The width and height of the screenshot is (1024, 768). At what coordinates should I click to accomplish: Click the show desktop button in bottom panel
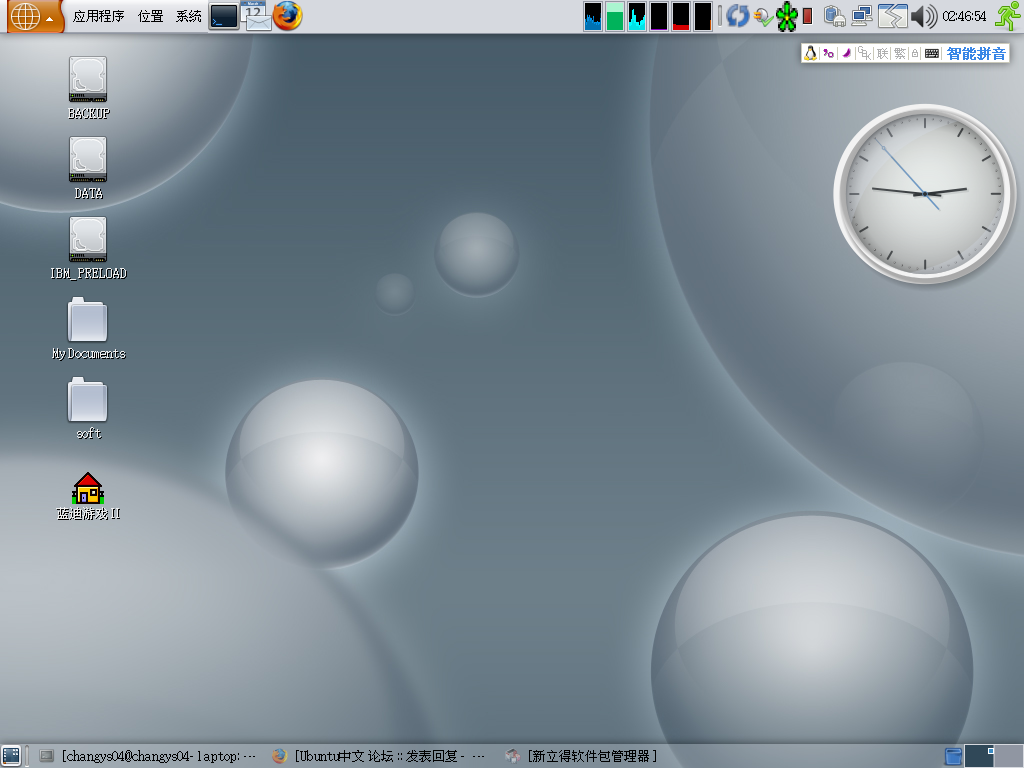tap(11, 756)
